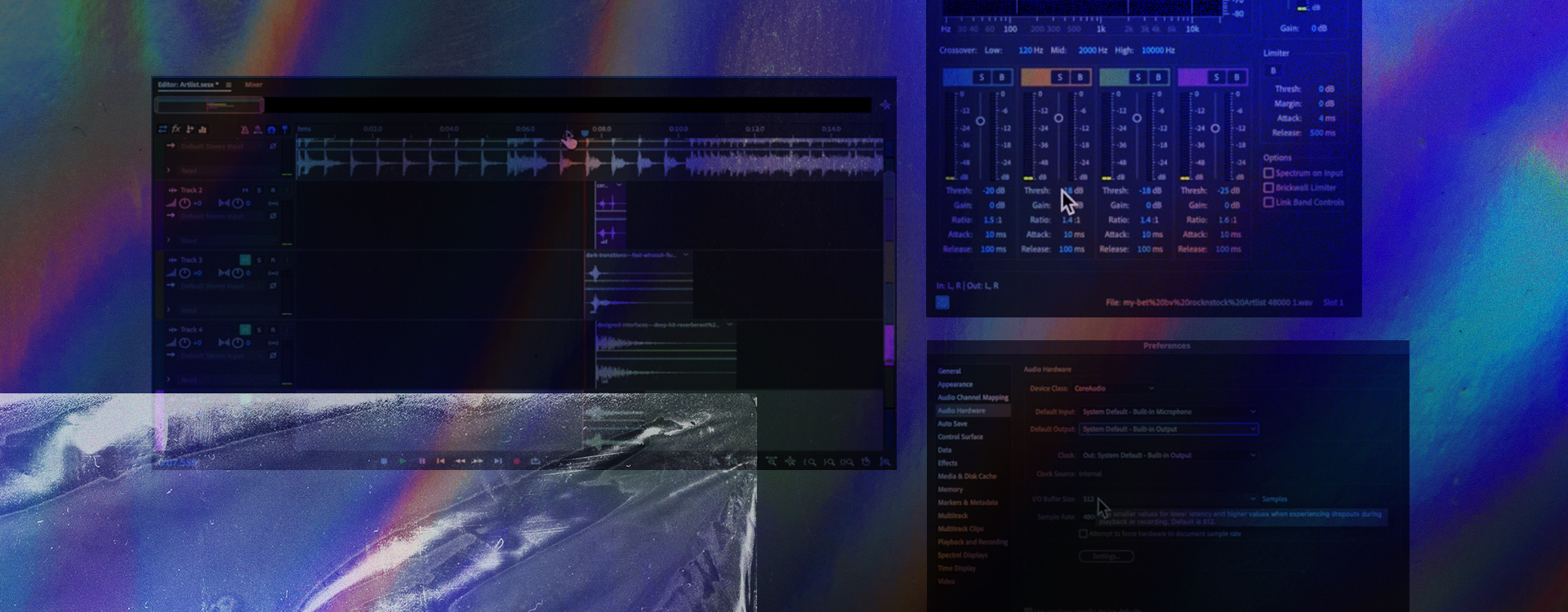The image size is (1568, 612).
Task: Select General in Preferences list
Action: point(949,371)
